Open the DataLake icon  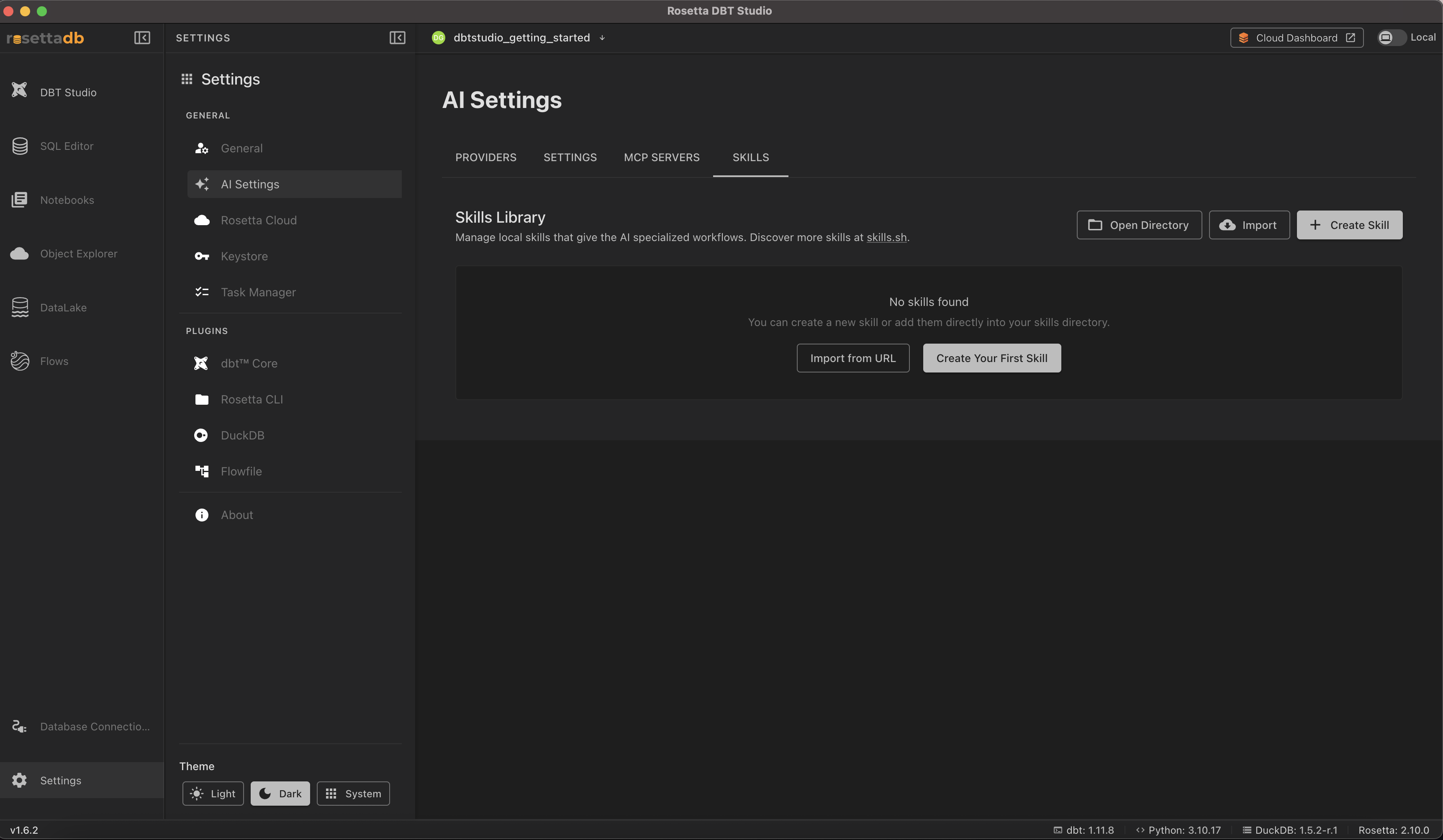point(20,308)
